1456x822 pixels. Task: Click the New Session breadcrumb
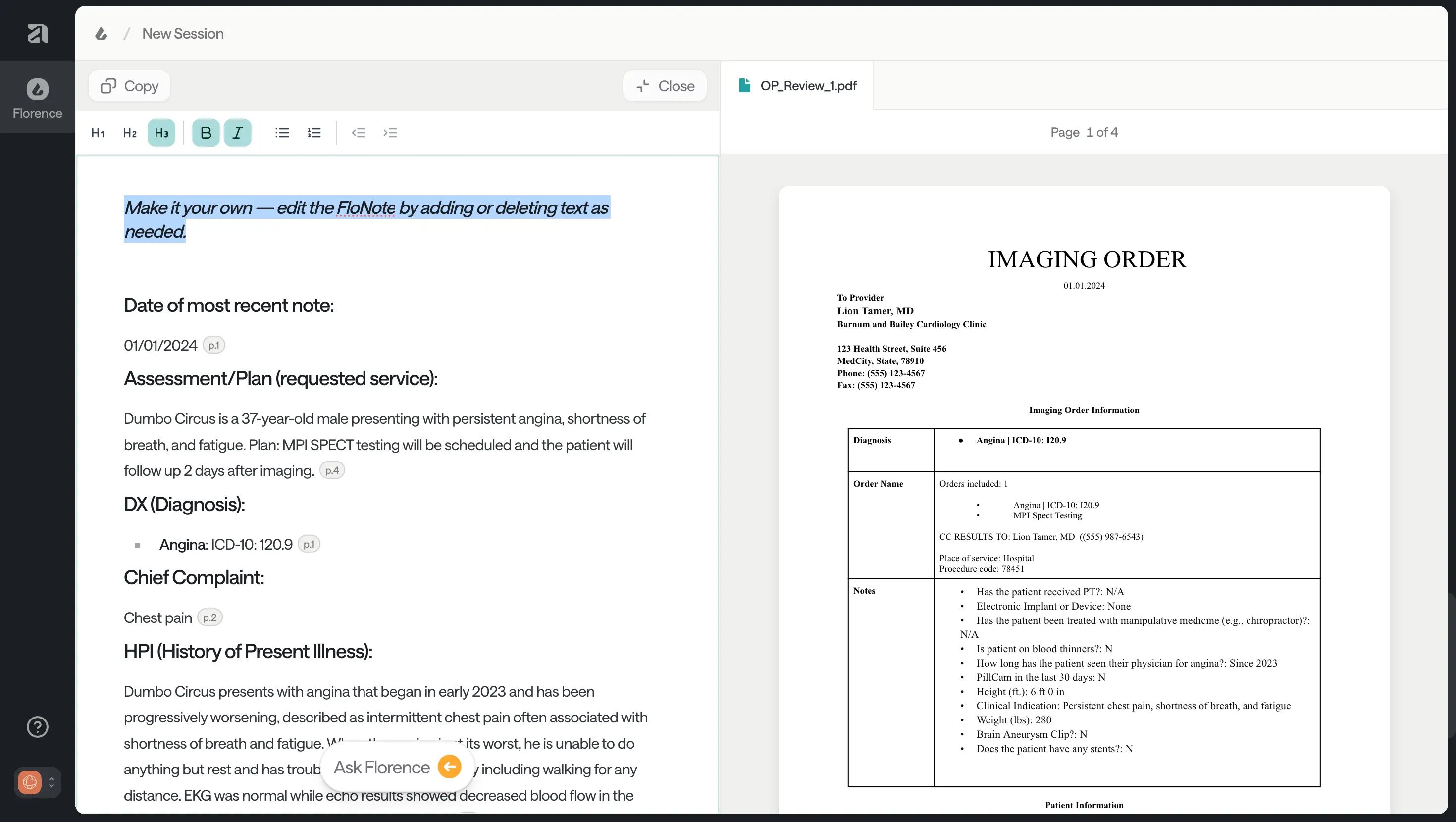pyautogui.click(x=183, y=33)
